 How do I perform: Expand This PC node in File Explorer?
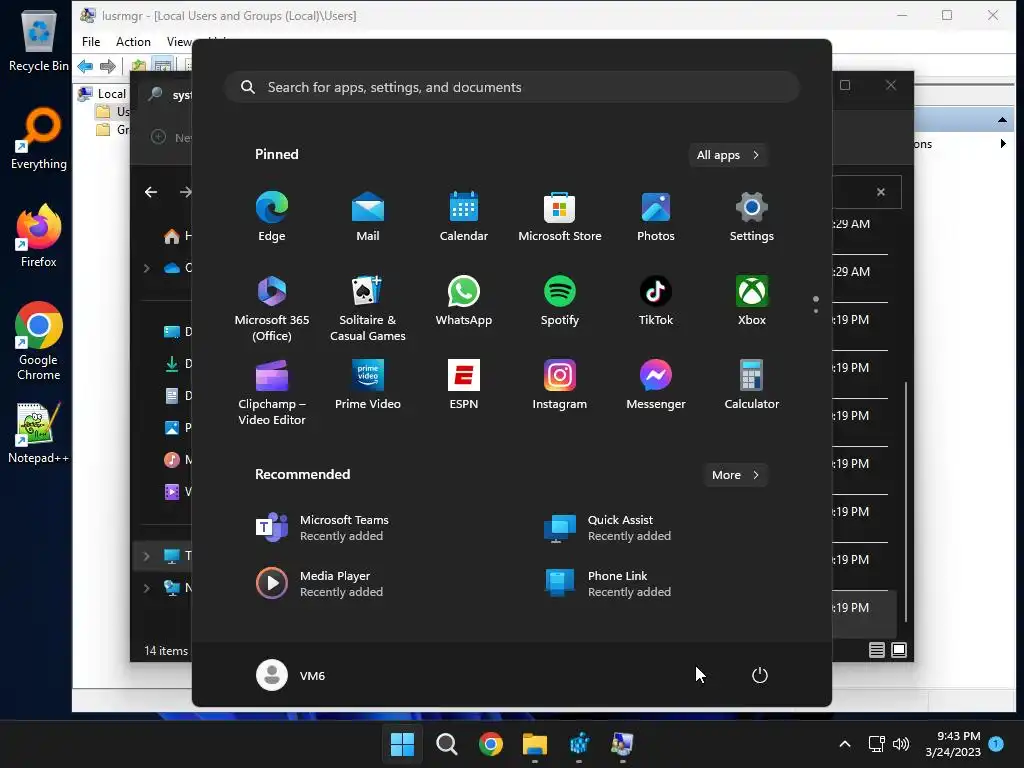146,556
